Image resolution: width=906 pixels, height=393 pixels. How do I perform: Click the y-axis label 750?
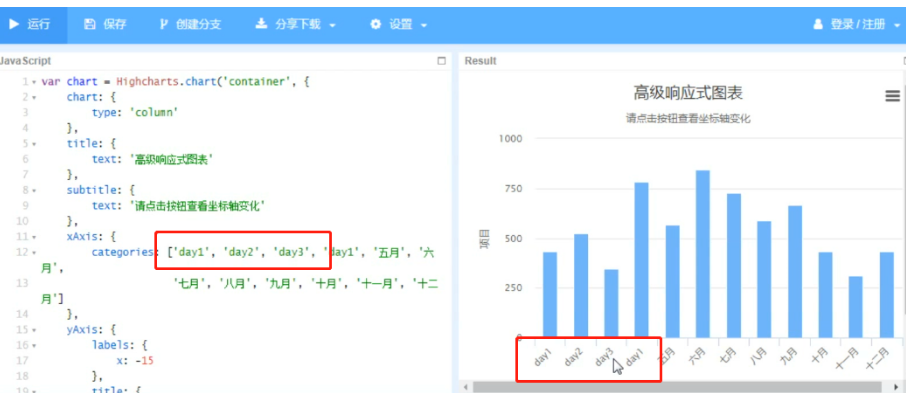click(513, 189)
